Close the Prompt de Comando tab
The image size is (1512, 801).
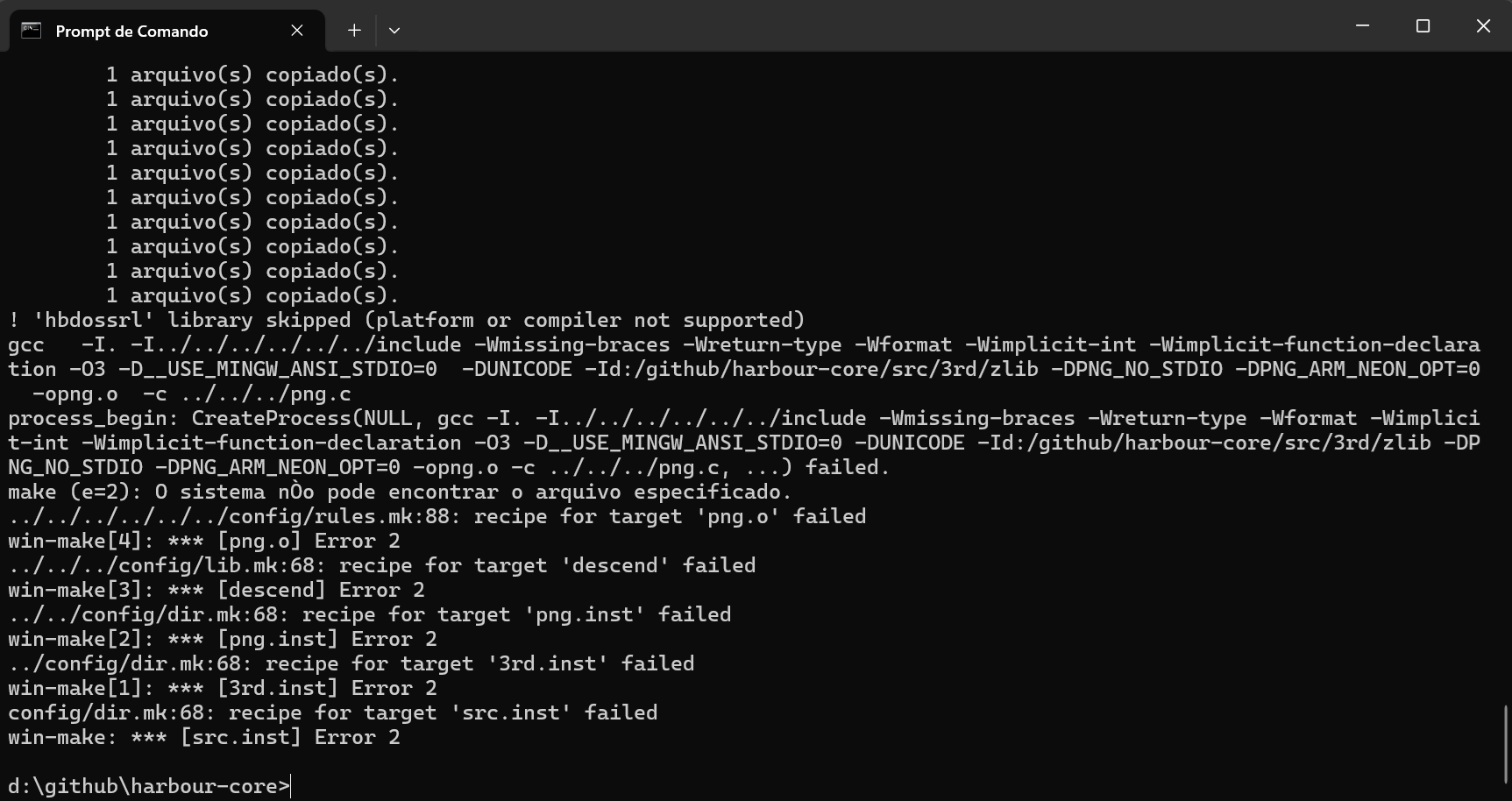pyautogui.click(x=297, y=31)
